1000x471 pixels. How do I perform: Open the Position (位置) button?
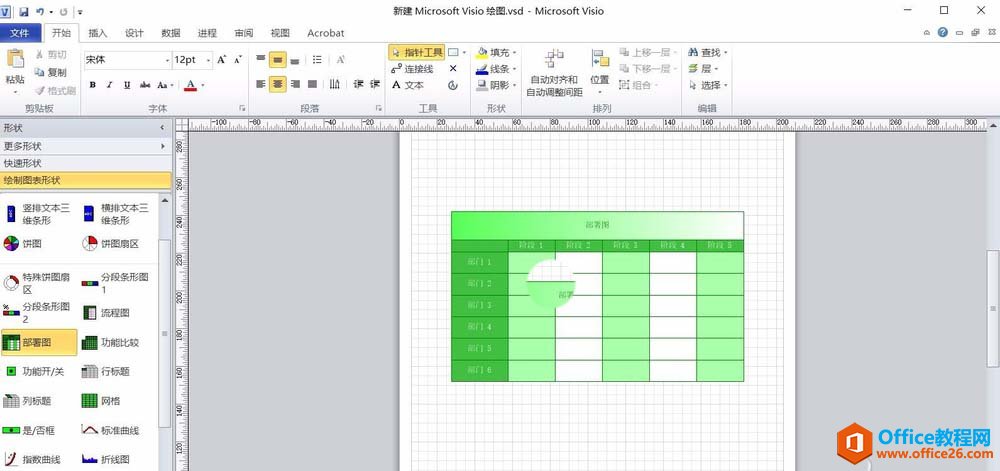point(599,72)
